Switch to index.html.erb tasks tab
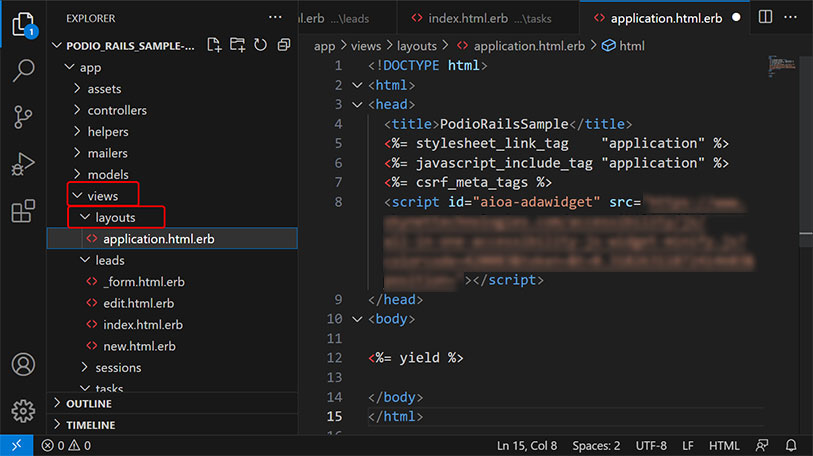 487,18
